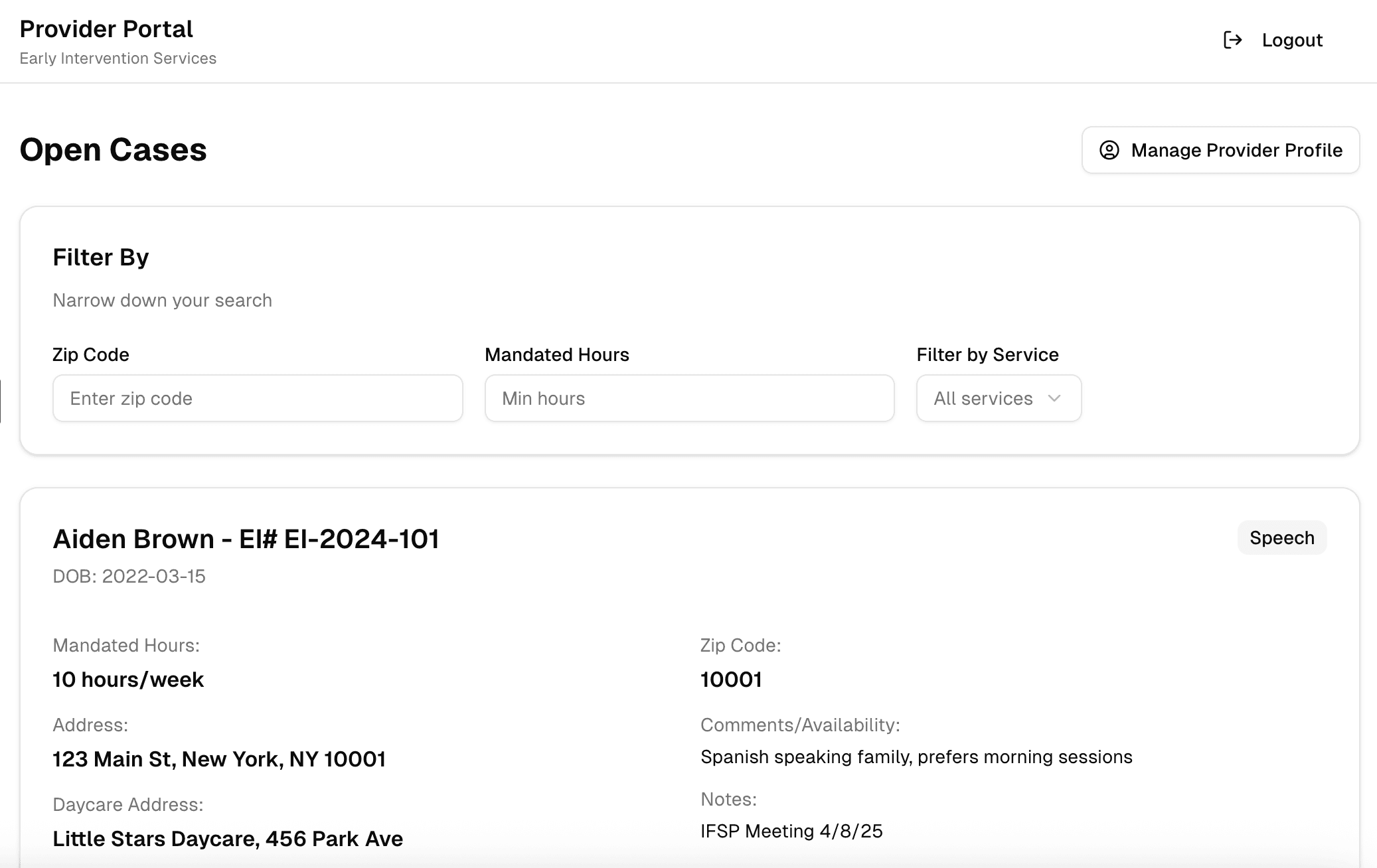This screenshot has width=1377, height=868.
Task: Click the Logout text link
Action: click(x=1291, y=40)
